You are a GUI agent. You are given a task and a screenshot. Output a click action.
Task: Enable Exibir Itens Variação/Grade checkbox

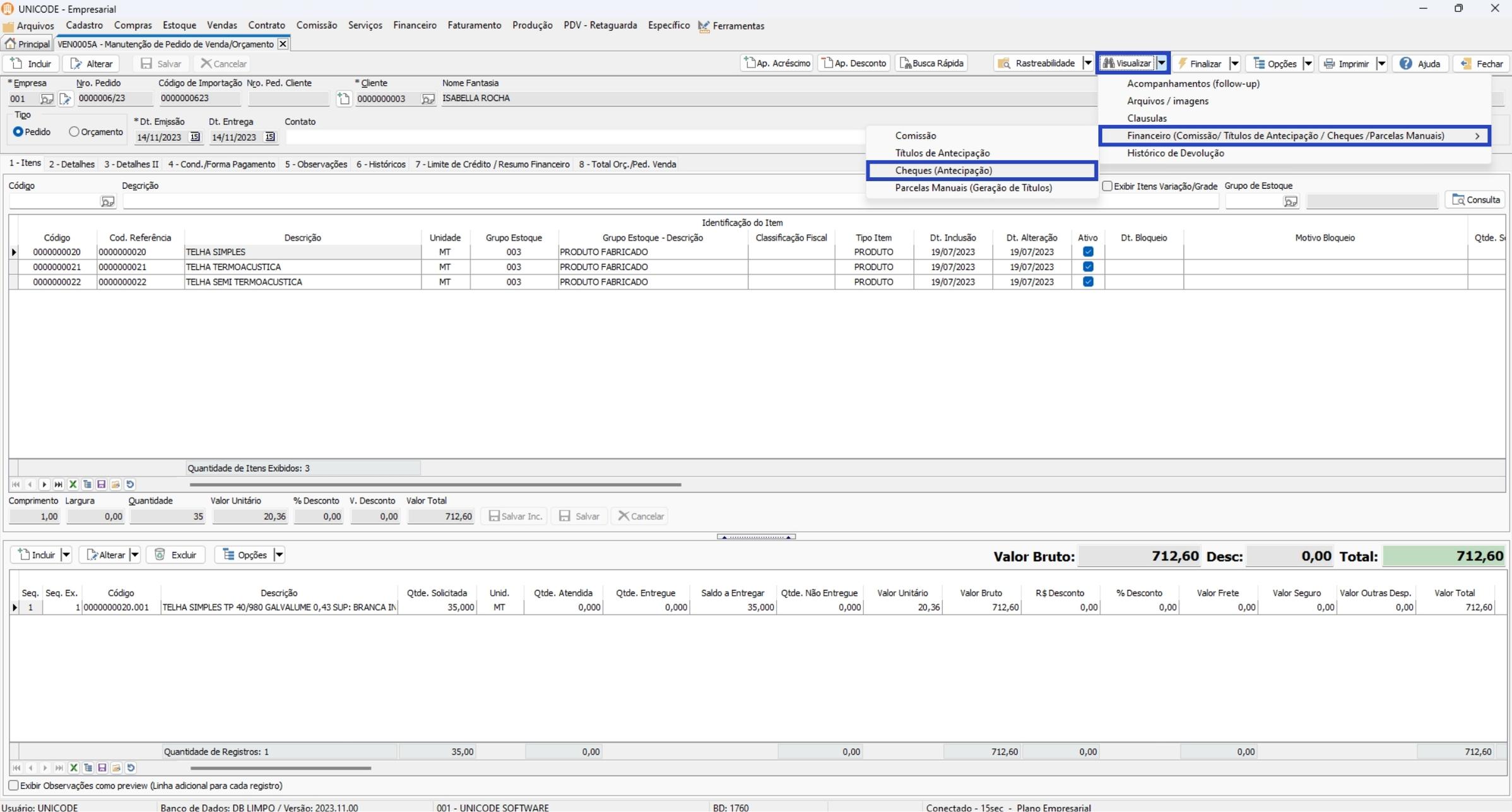coord(1107,186)
